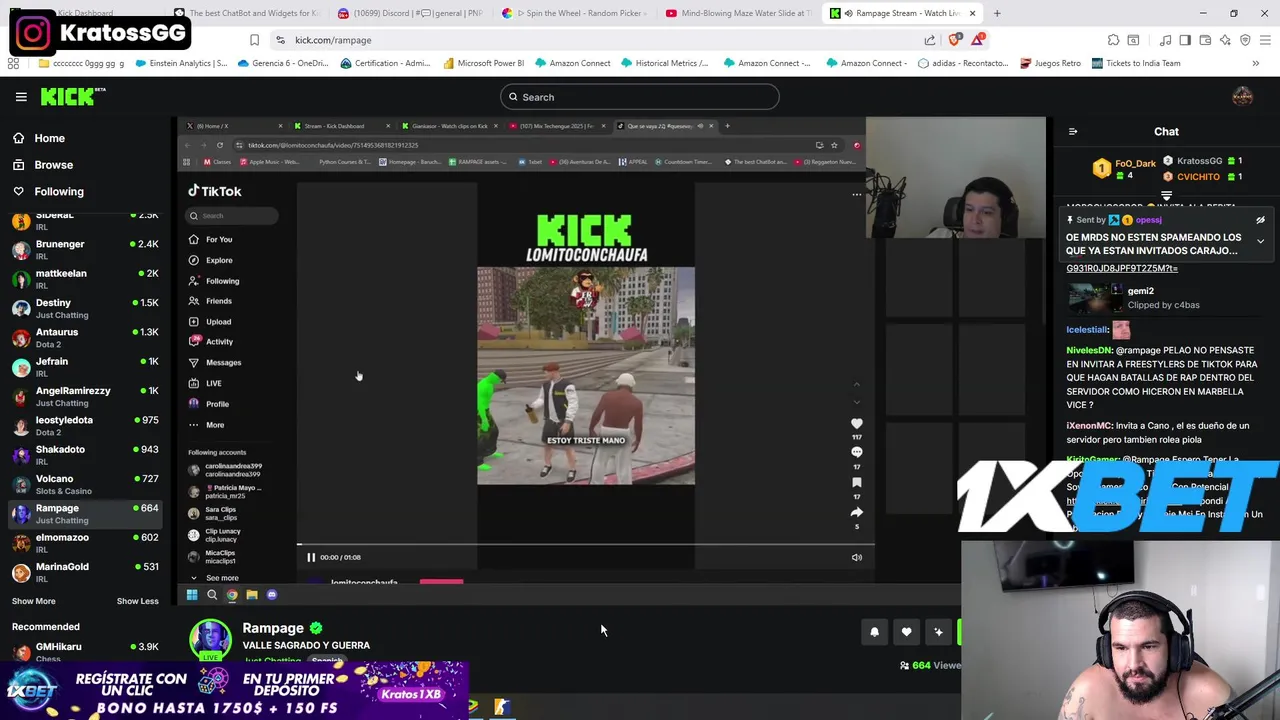The width and height of the screenshot is (1280, 720).
Task: Open Shakadoto channel in sidebar
Action: [x=85, y=455]
